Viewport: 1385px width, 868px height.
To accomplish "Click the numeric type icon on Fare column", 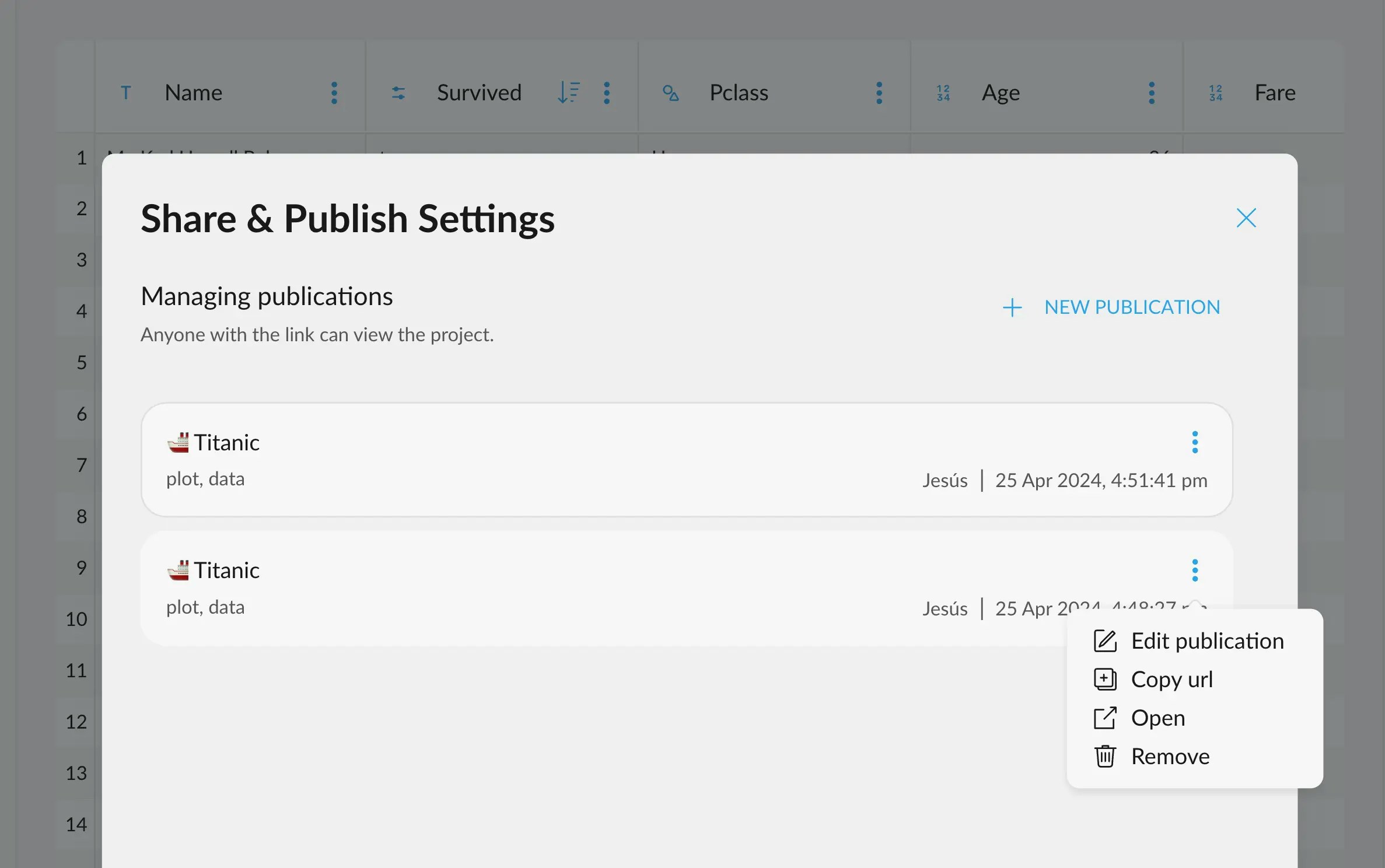I will coord(1215,92).
